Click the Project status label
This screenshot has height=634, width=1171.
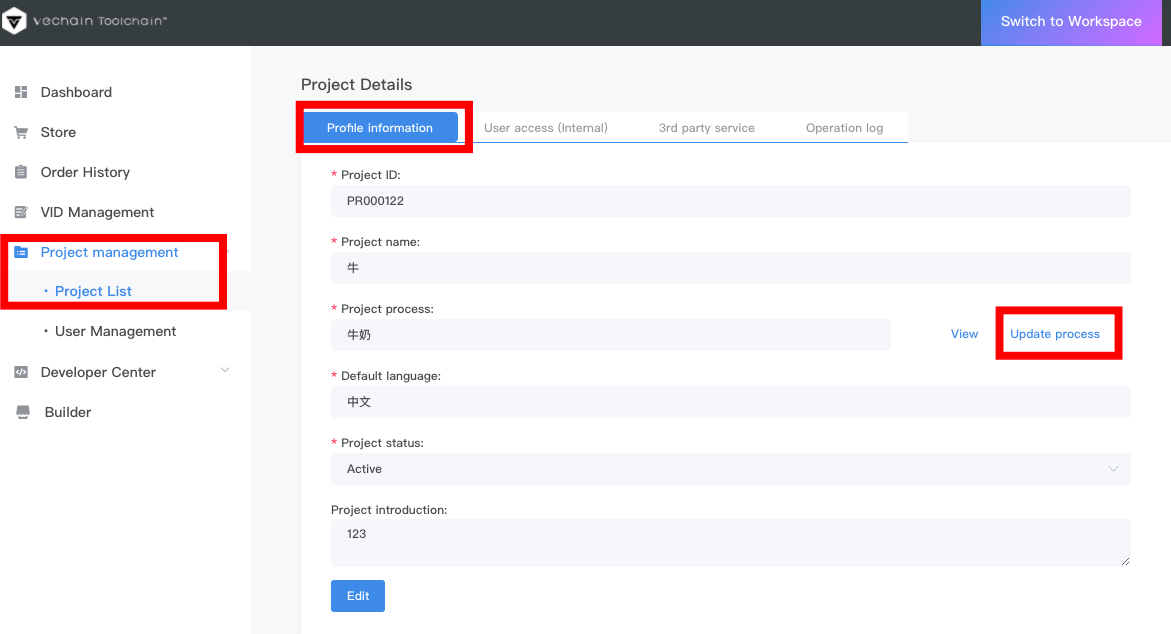pos(382,443)
